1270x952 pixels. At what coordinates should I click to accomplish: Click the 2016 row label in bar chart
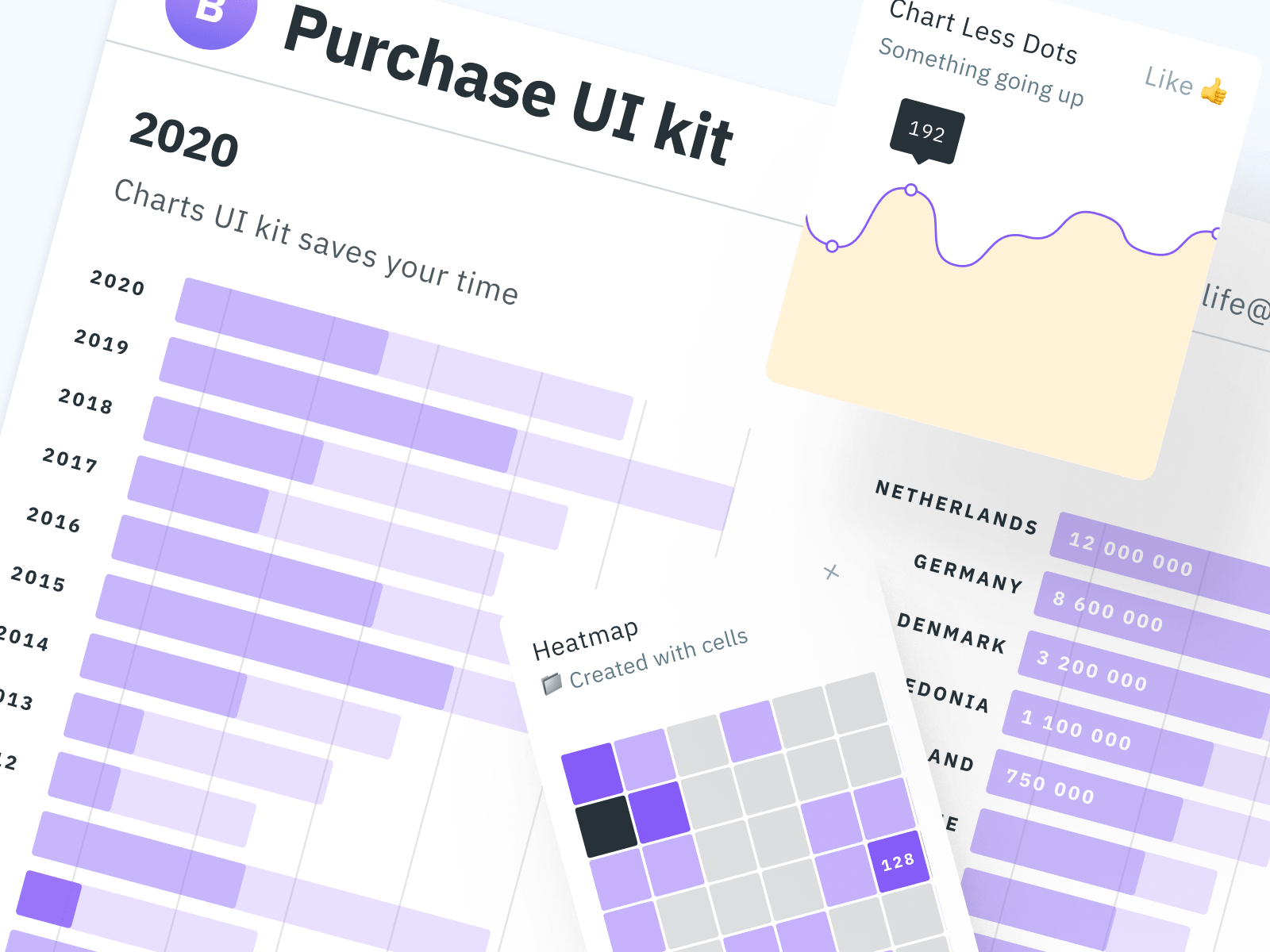(x=54, y=520)
